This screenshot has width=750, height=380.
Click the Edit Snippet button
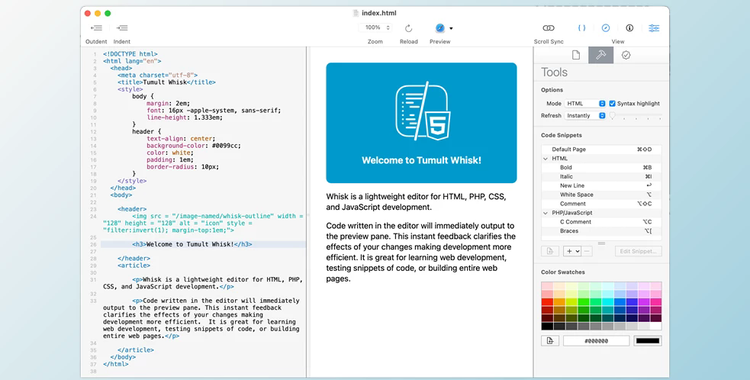click(638, 251)
